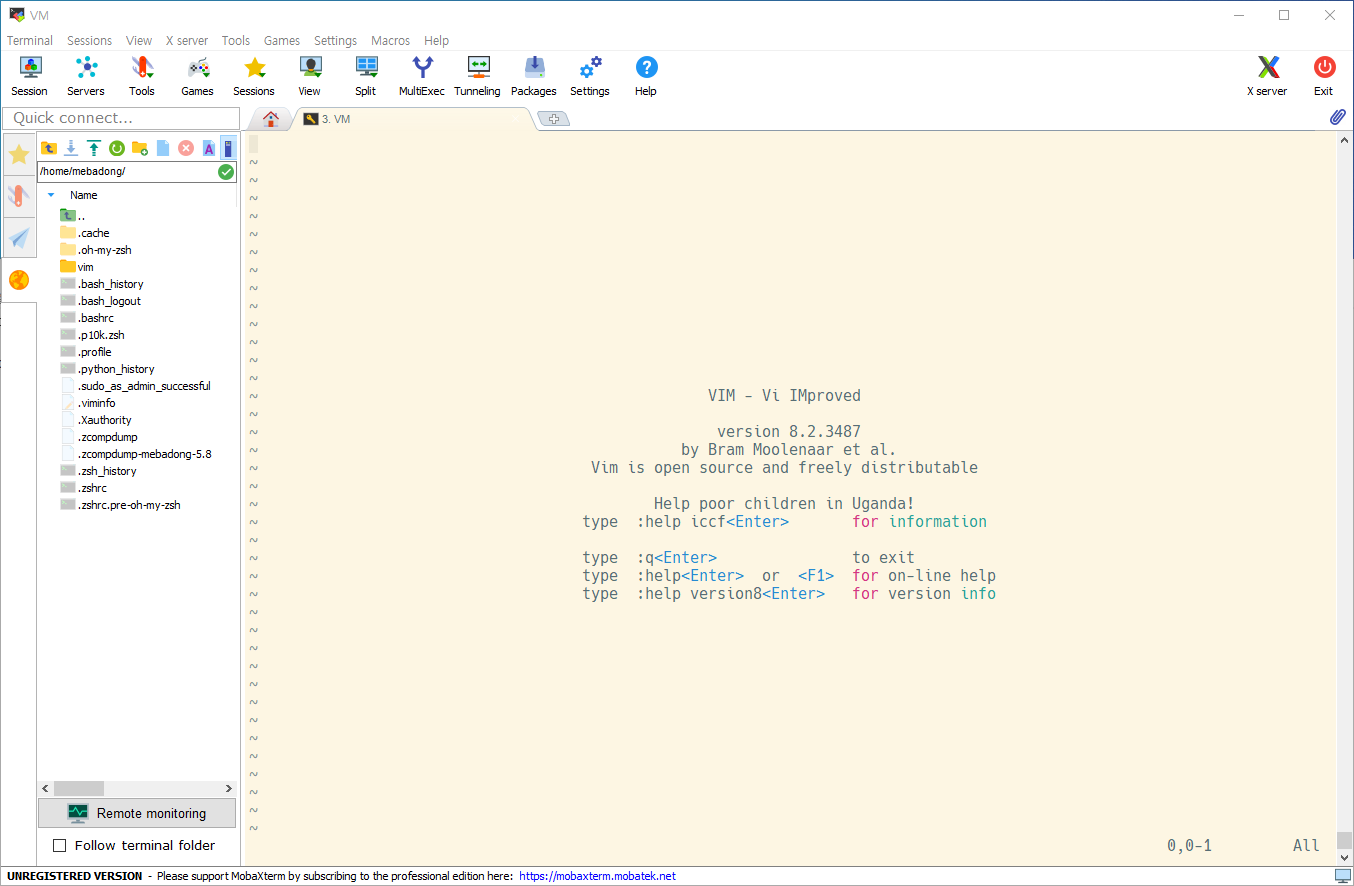1354x886 pixels.
Task: Open the Help menu
Action: click(436, 41)
